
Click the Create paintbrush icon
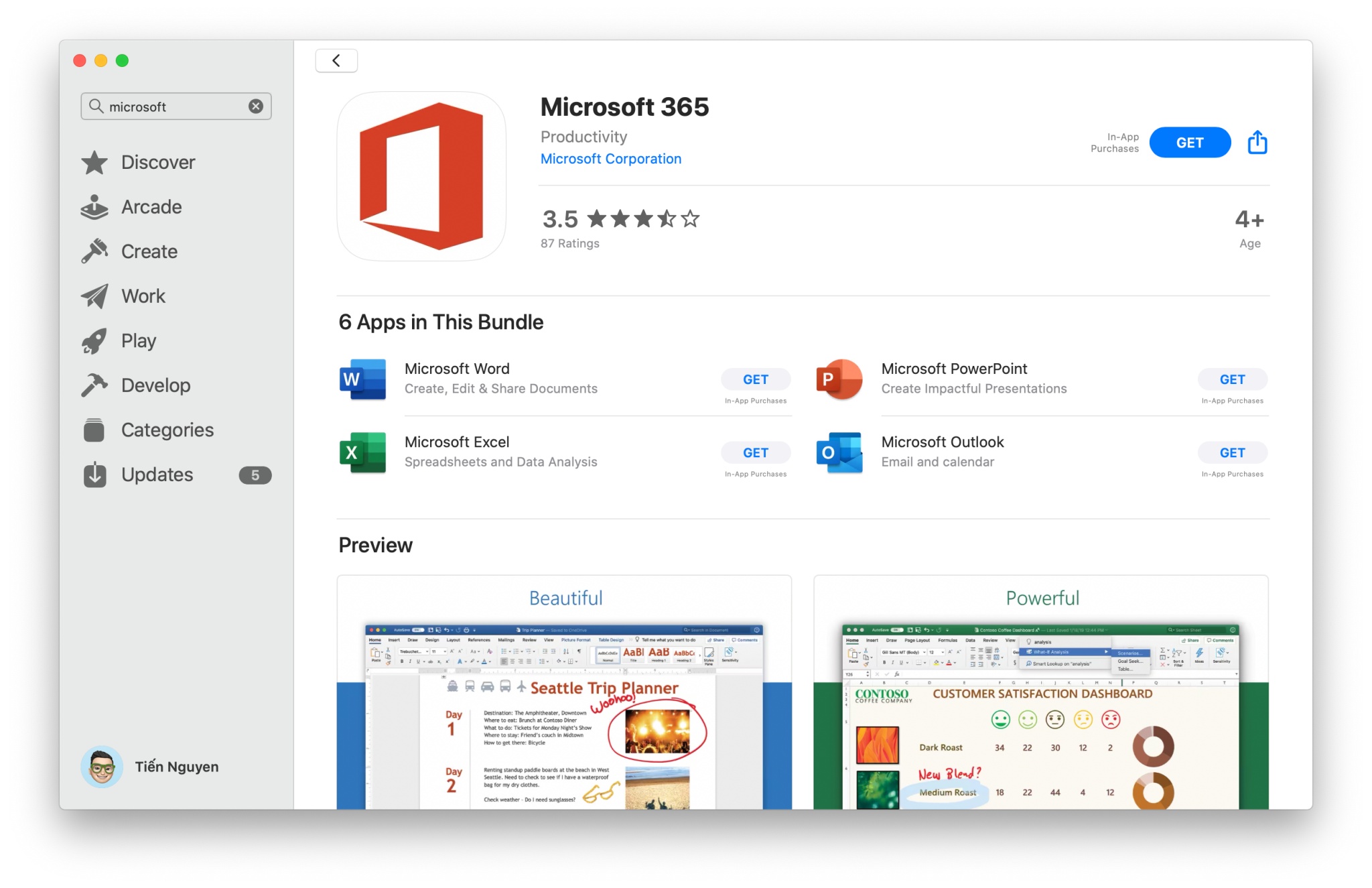(x=94, y=251)
